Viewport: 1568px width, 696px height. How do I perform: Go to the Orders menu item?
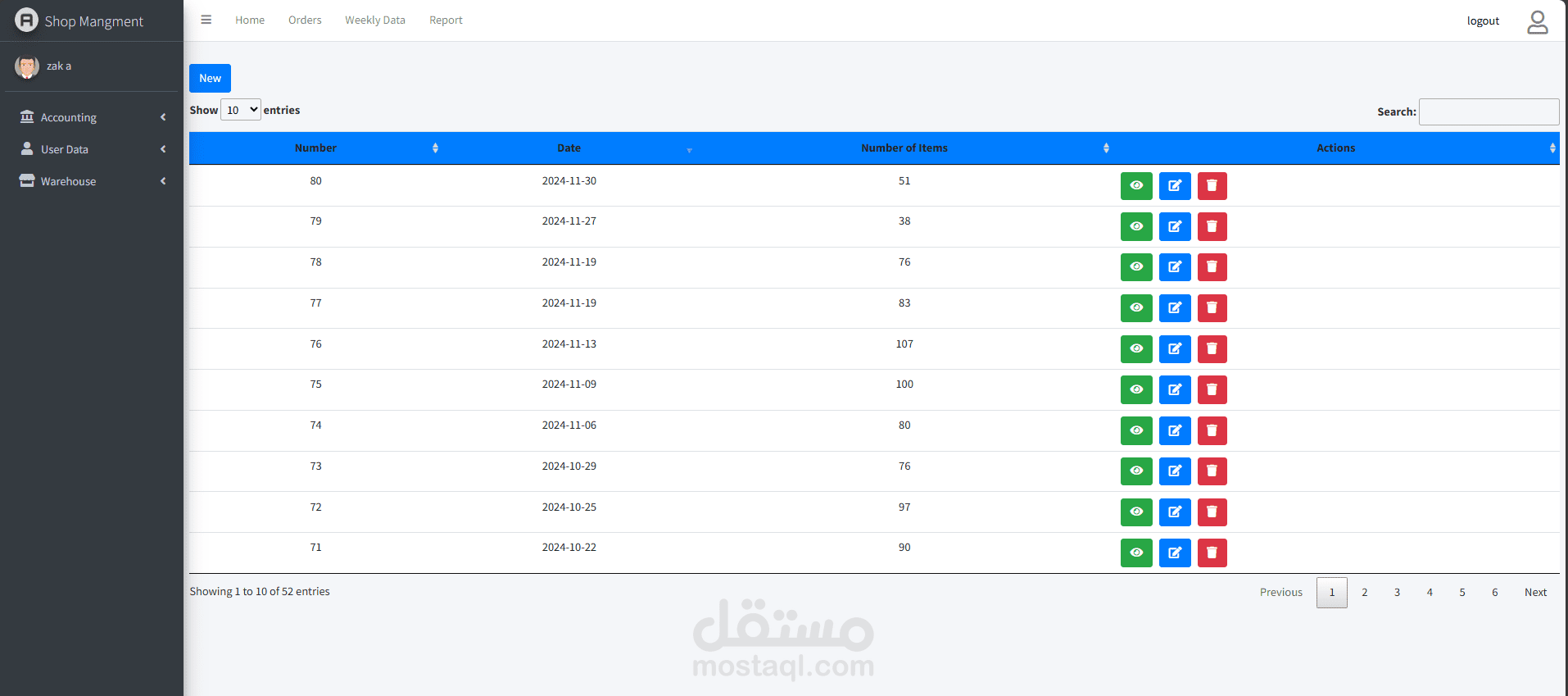(x=305, y=20)
